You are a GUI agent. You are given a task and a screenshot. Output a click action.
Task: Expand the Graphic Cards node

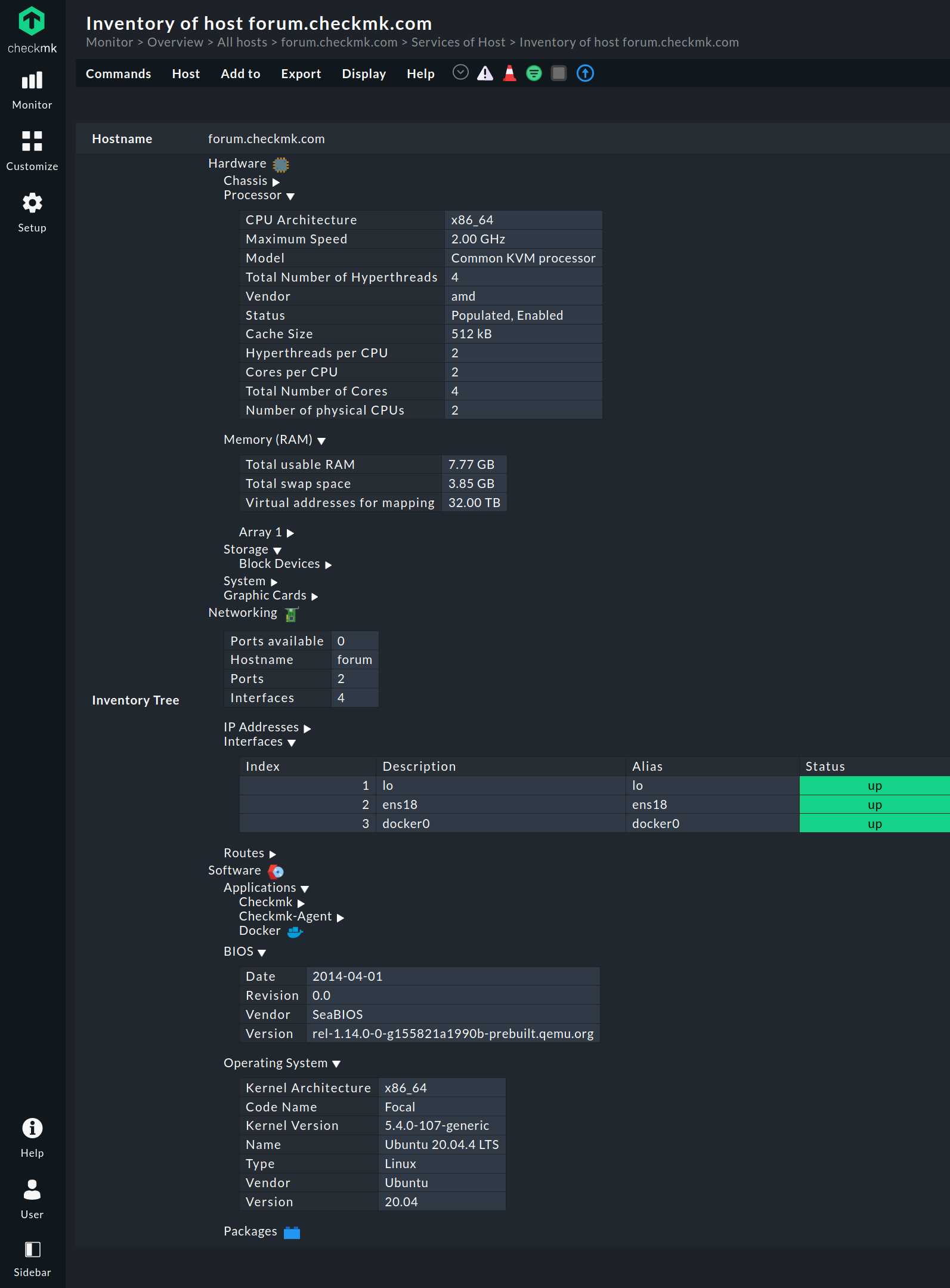[314, 597]
